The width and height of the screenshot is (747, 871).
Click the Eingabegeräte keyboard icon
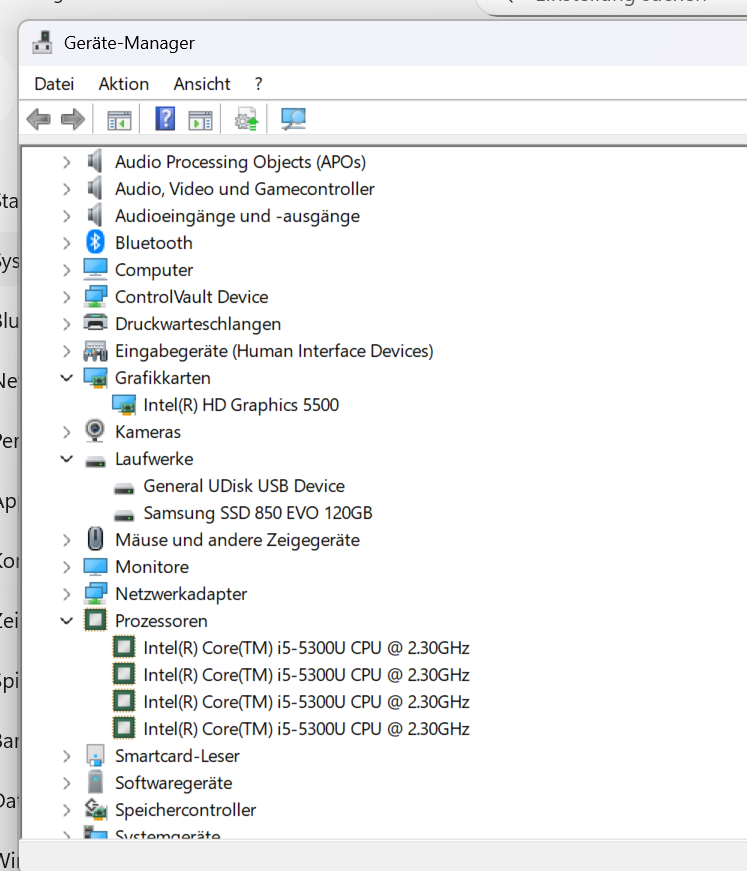(96, 351)
